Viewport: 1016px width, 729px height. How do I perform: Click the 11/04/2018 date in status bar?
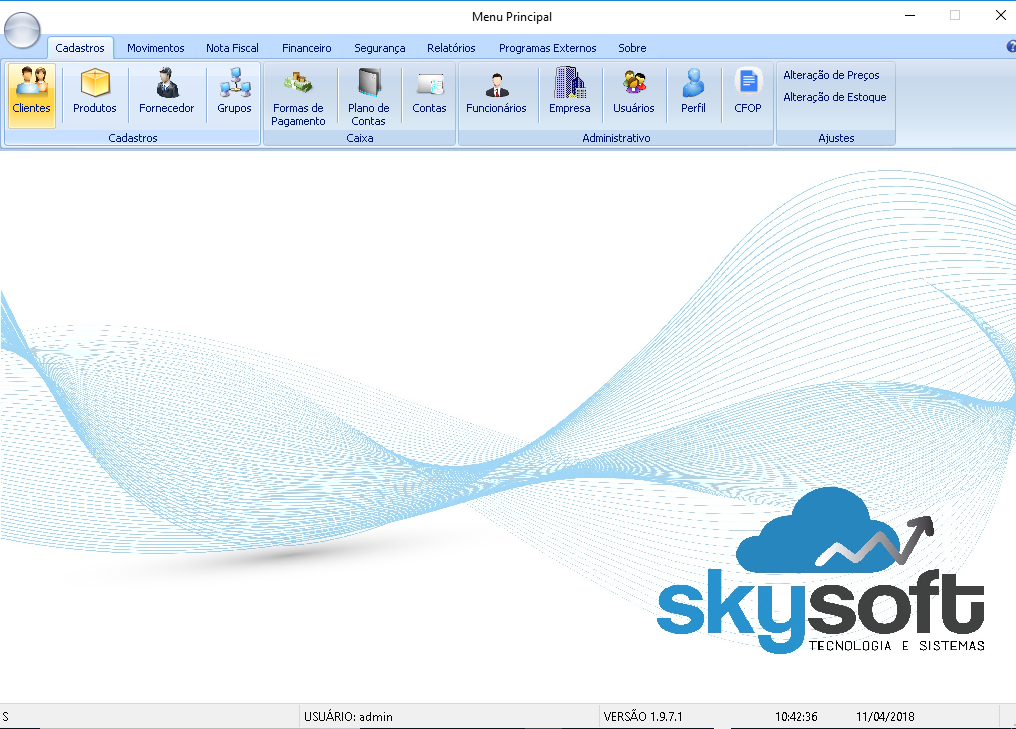click(x=885, y=717)
